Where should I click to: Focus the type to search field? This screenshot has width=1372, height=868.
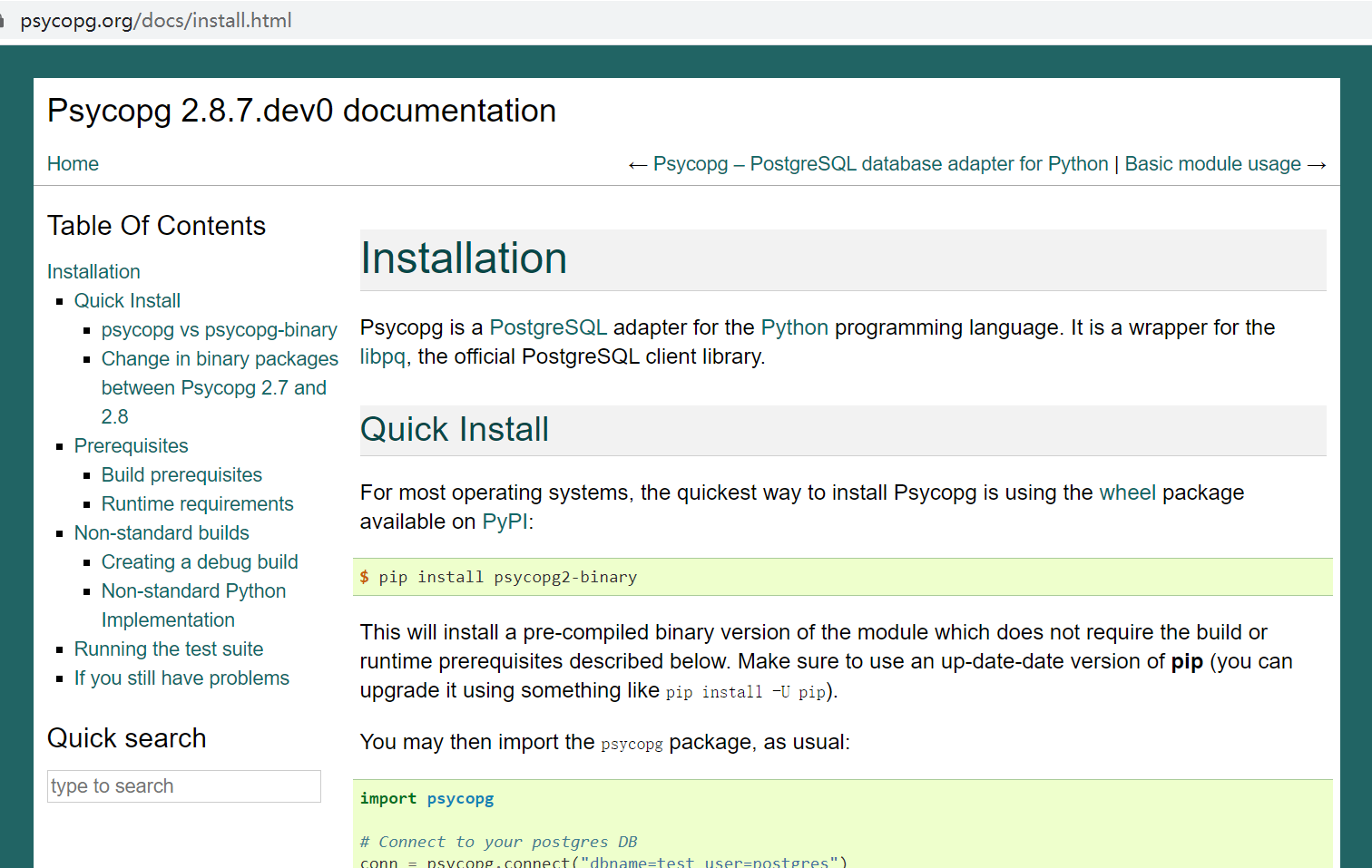(184, 786)
